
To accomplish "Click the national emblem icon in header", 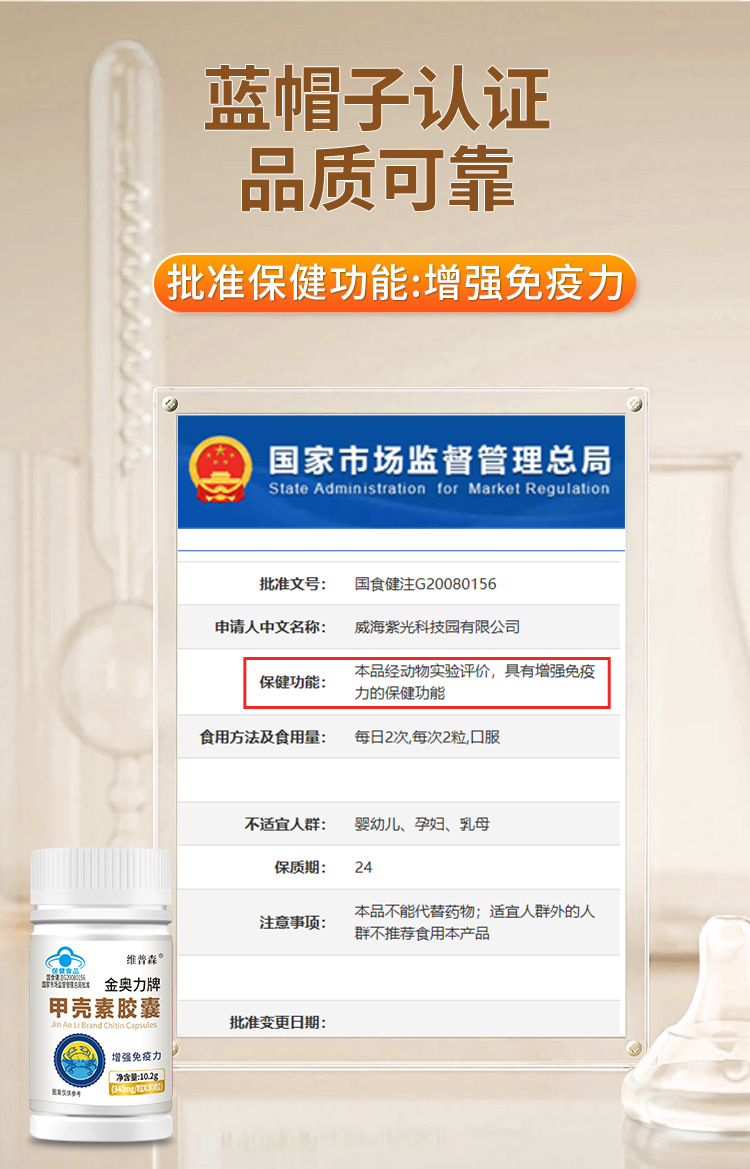I will click(x=220, y=470).
